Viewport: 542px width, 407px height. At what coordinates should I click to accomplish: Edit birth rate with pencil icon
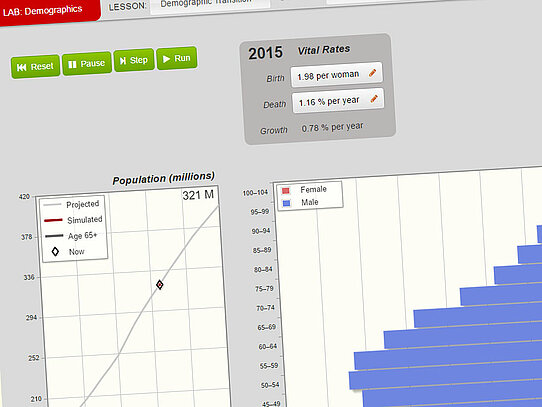click(372, 73)
